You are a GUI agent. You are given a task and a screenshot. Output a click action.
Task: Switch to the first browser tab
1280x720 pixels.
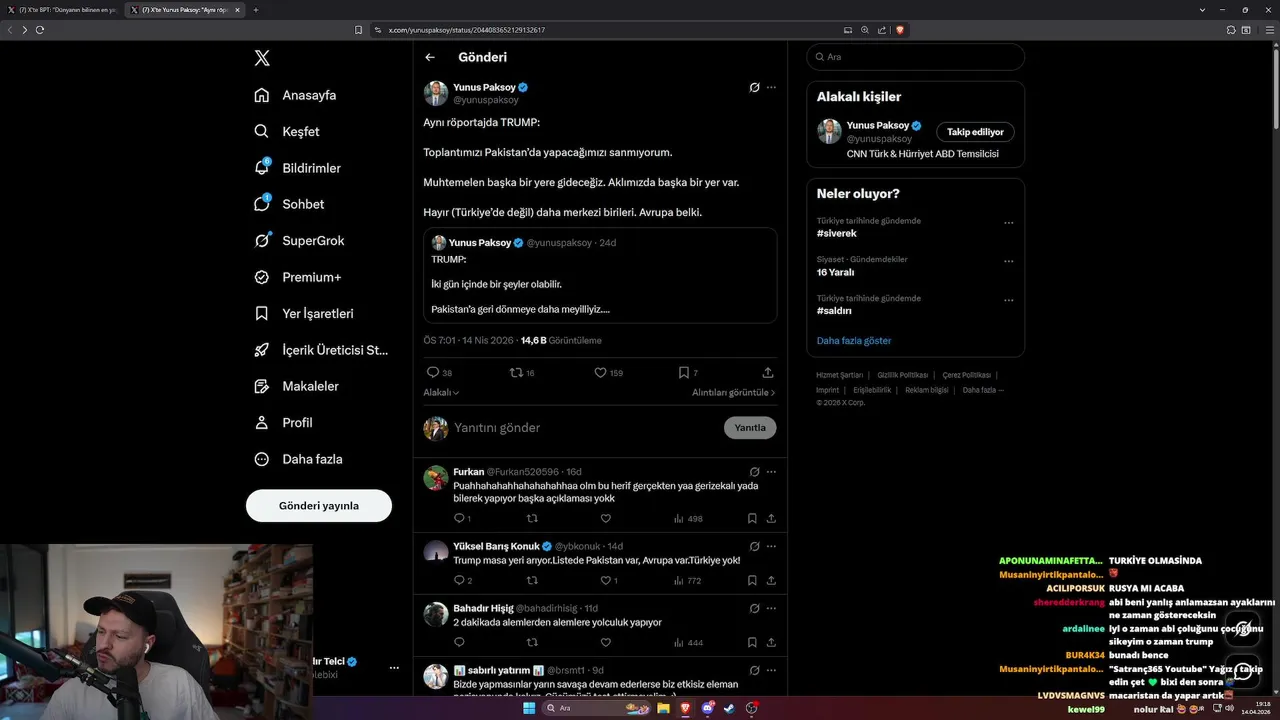coord(62,10)
